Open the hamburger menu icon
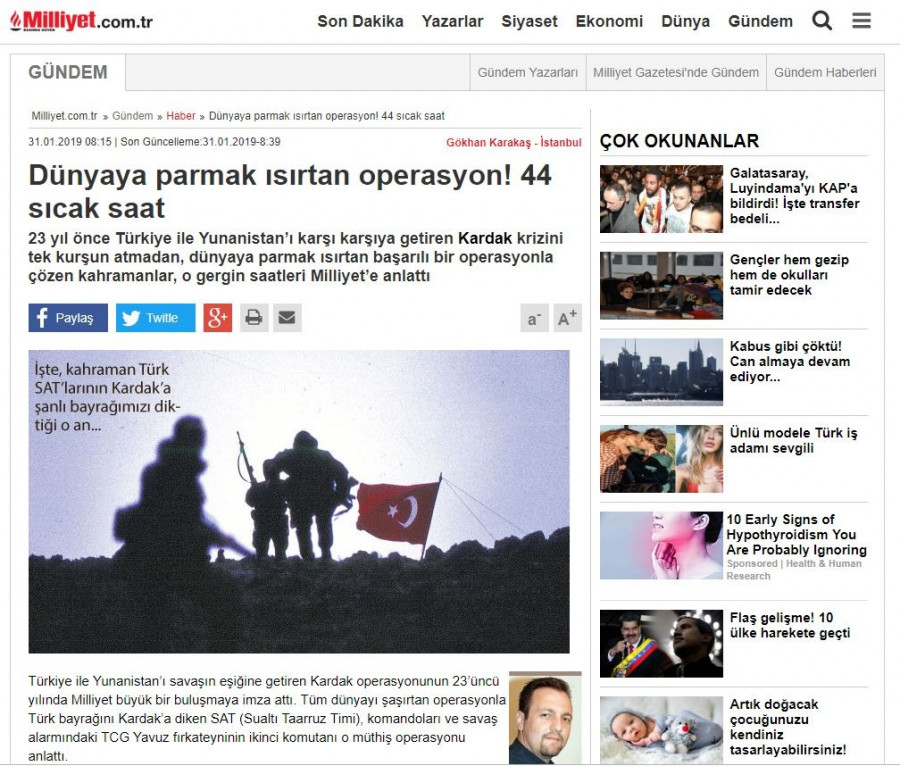This screenshot has height=766, width=900. (861, 21)
